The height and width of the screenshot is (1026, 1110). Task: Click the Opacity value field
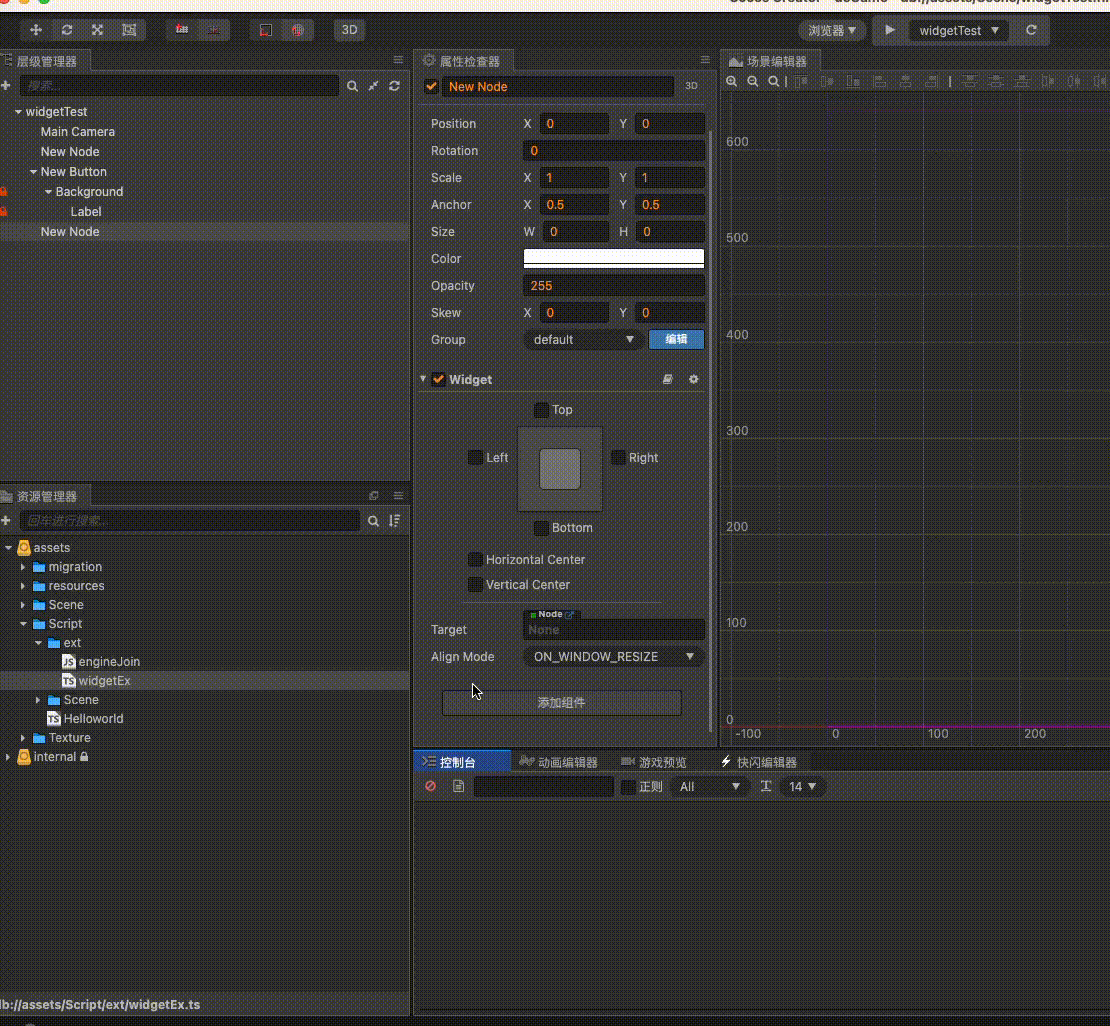coord(614,285)
